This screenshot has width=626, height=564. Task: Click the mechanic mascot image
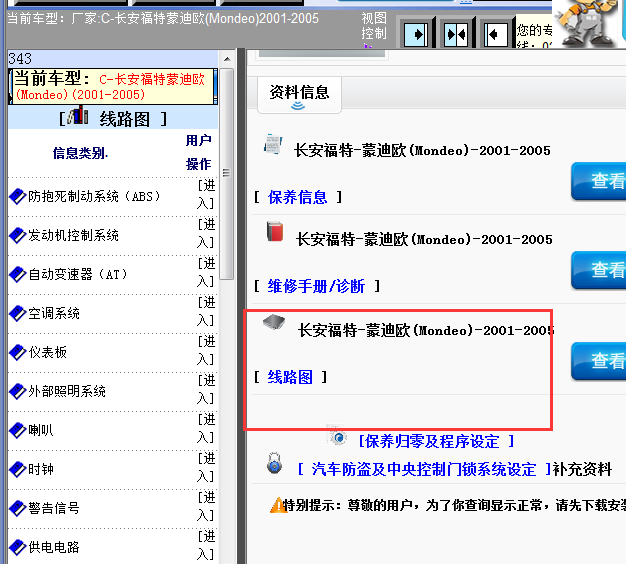(x=585, y=23)
